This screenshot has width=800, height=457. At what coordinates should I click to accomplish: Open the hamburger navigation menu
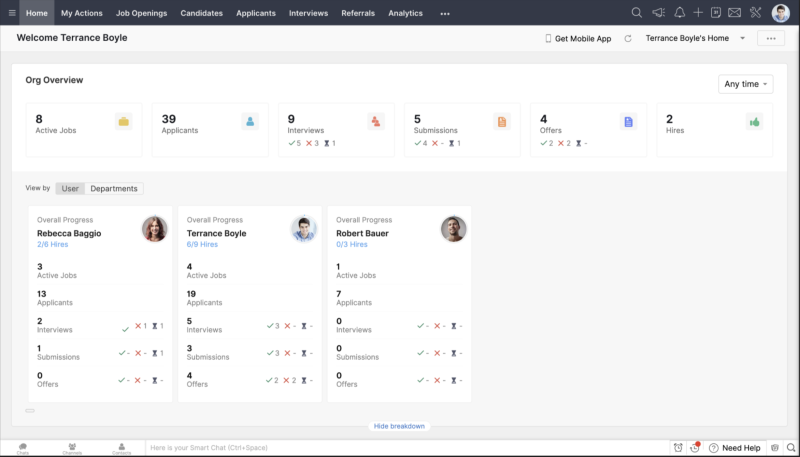[x=12, y=13]
